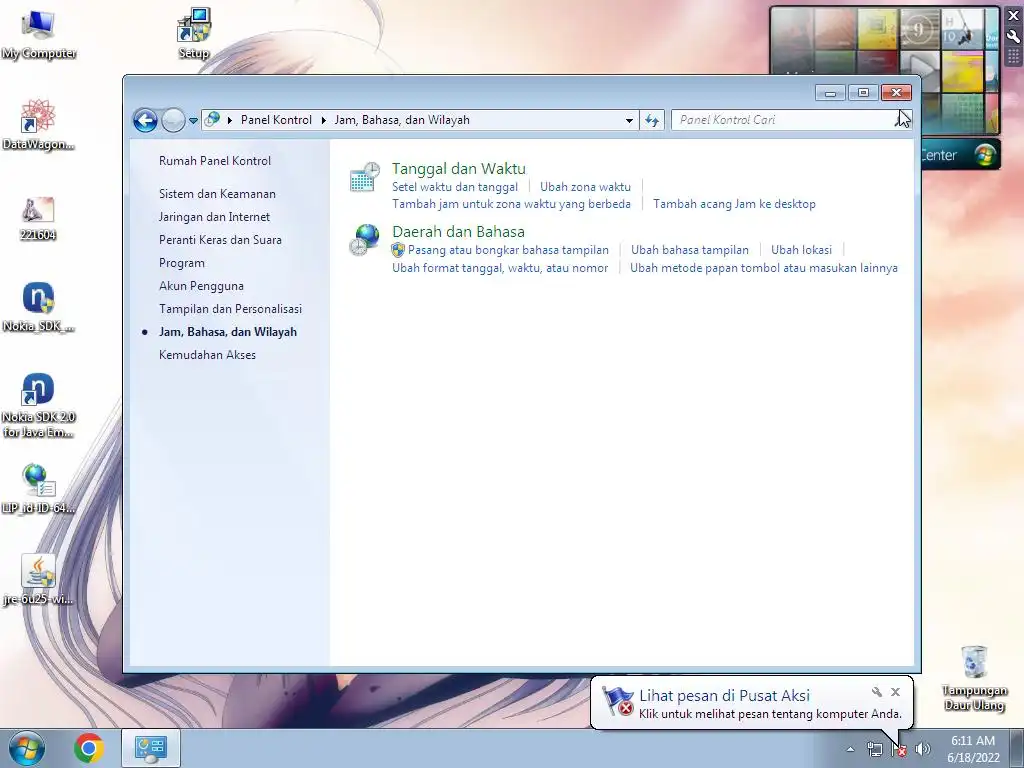This screenshot has height=768, width=1024.
Task: Expand the arrow after Panel Kontrol breadcrumb
Action: pos(323,120)
